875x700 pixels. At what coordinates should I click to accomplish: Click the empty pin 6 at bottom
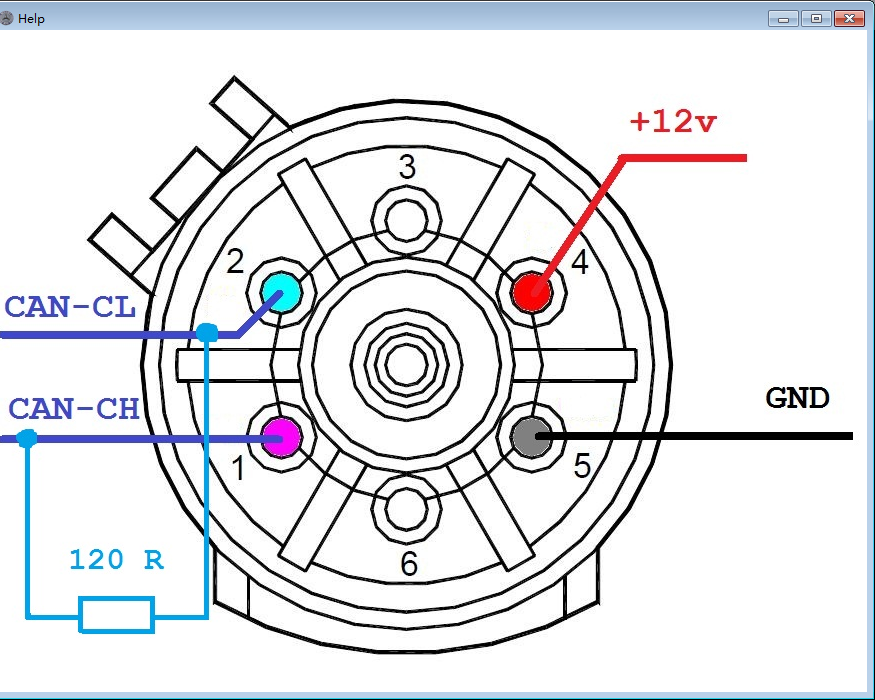click(x=406, y=509)
